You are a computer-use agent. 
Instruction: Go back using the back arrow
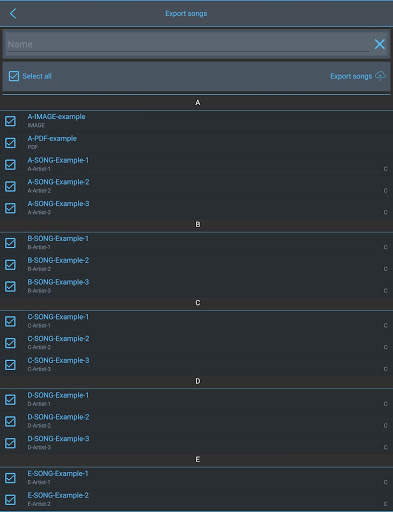[13, 14]
